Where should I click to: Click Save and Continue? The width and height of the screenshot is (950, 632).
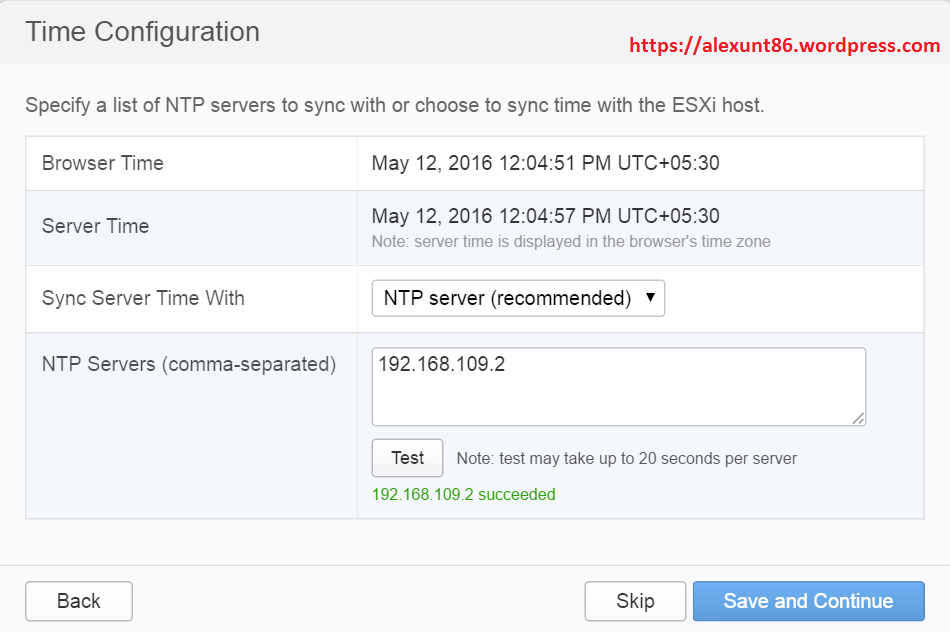coord(808,601)
